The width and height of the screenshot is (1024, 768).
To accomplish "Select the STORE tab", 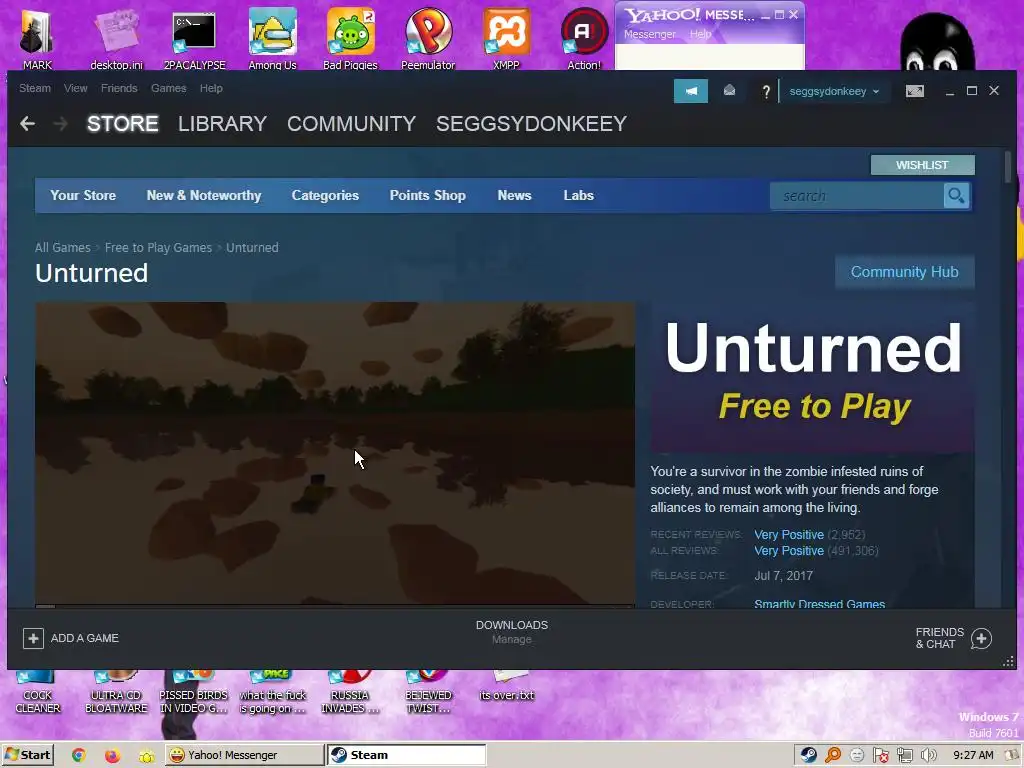I will pos(123,123).
